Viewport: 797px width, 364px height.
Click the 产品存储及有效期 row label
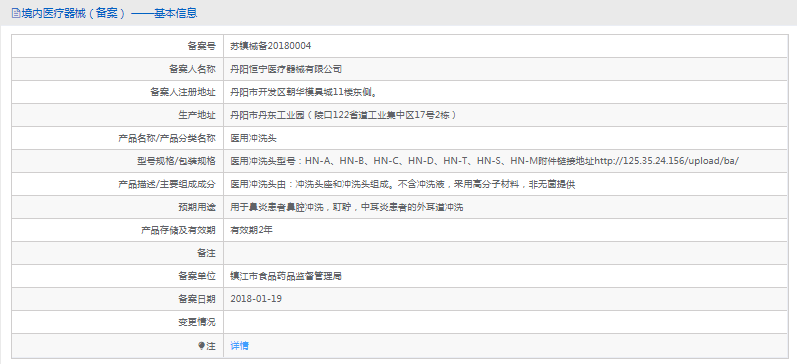click(178, 230)
